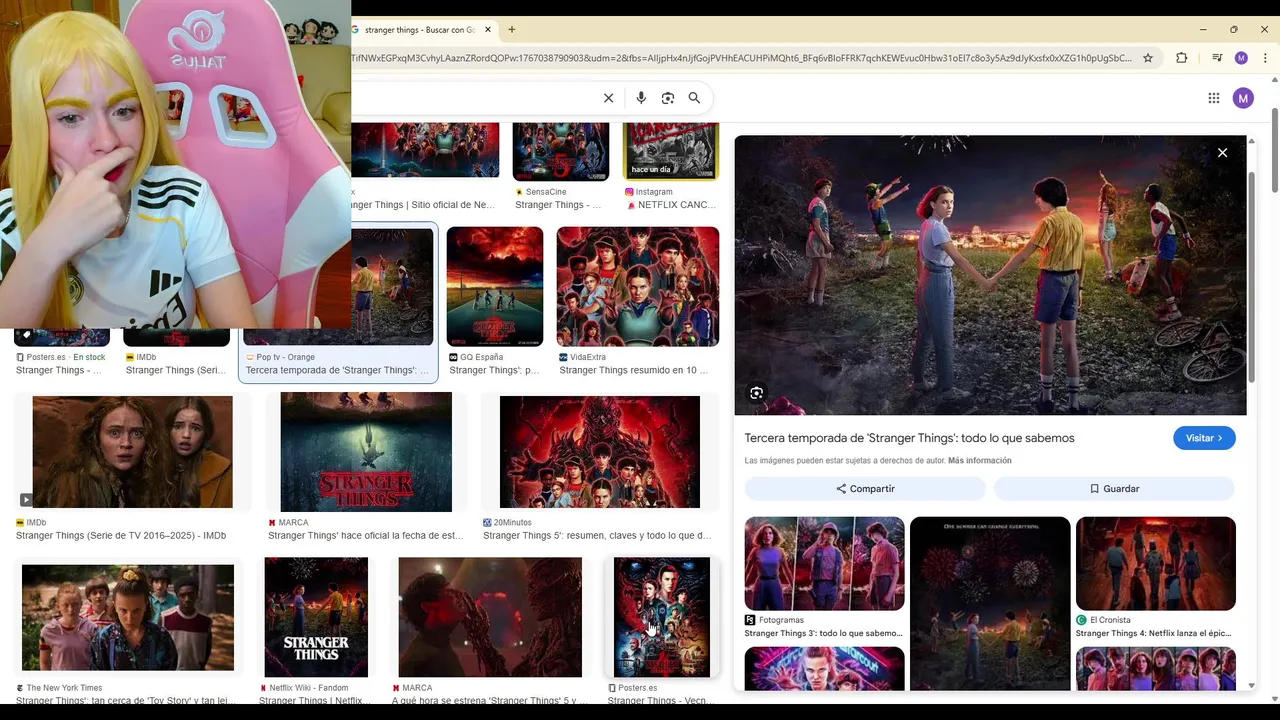
Task: Open the MARCA upside-down logo thumbnail
Action: coord(366,452)
